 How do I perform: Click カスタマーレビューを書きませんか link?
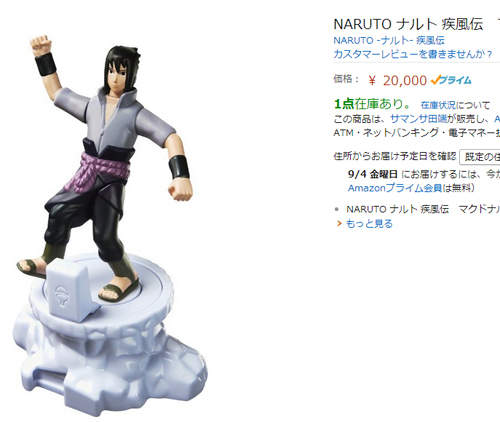pos(413,54)
